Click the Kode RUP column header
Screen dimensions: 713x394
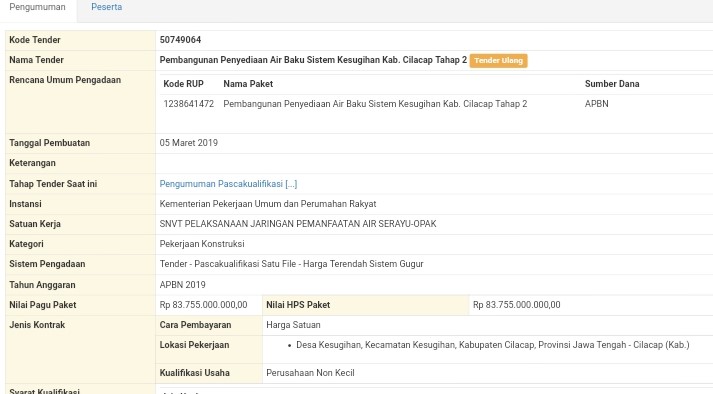(183, 84)
